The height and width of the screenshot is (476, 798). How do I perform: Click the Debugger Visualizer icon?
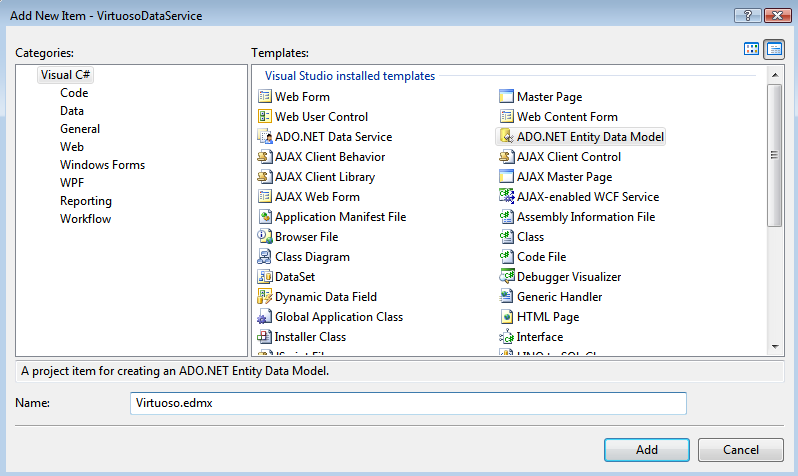click(x=506, y=276)
